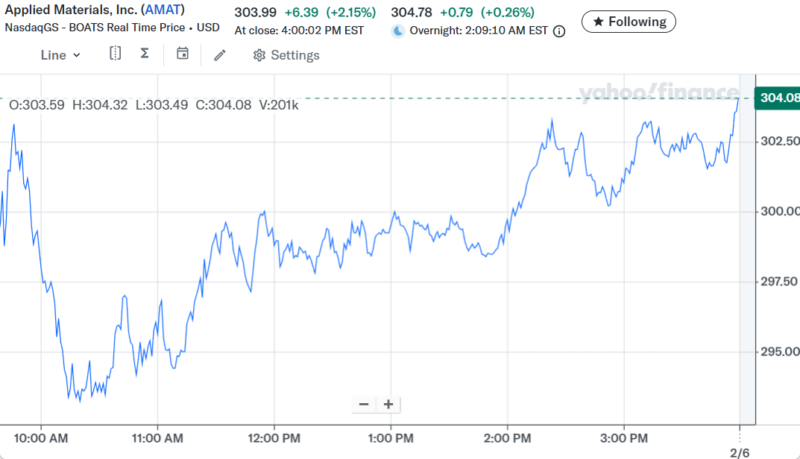Click the comparison brackets icon
Viewport: 800px width, 459px height.
point(115,54)
